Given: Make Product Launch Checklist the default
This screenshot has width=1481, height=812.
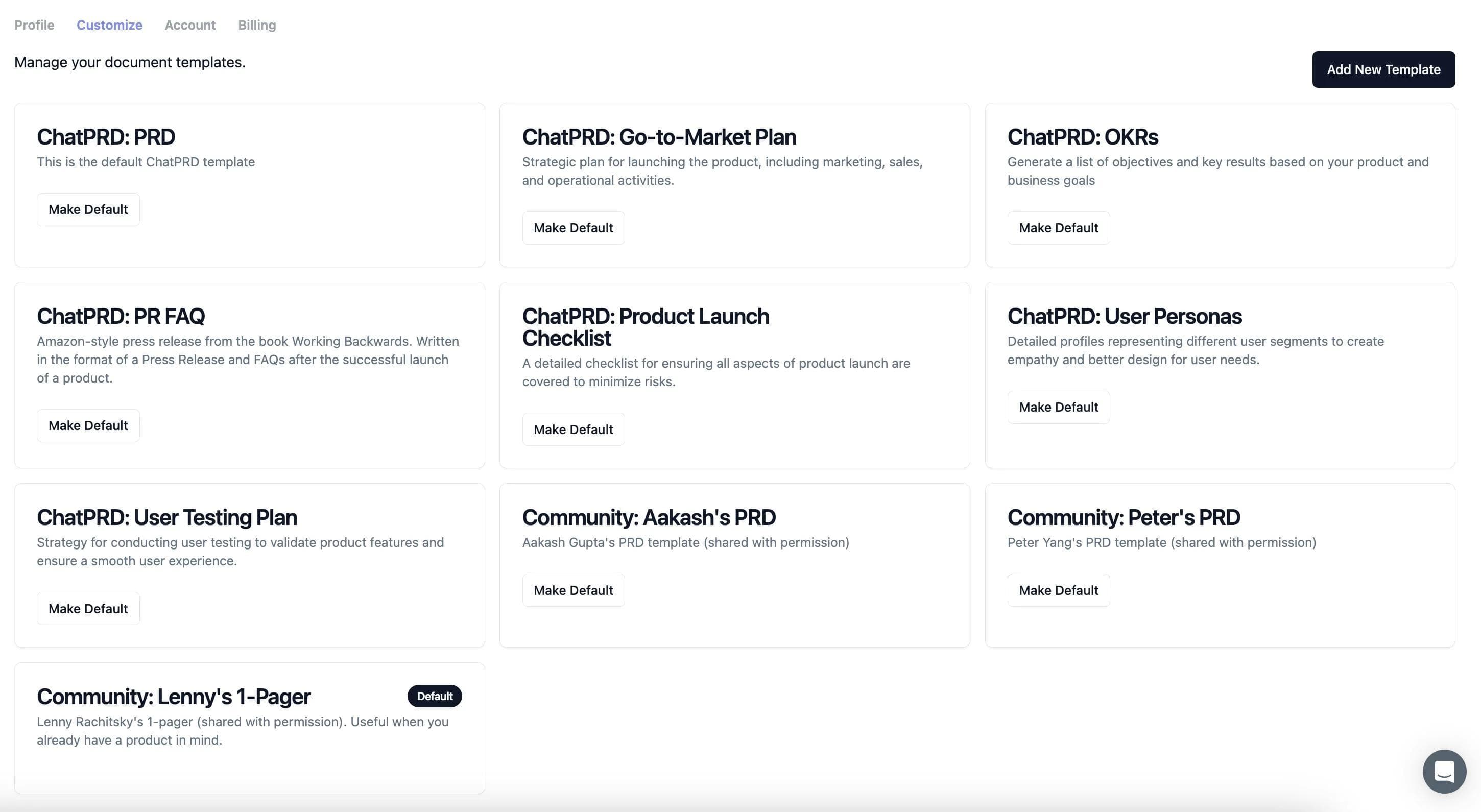Looking at the screenshot, I should pos(572,429).
